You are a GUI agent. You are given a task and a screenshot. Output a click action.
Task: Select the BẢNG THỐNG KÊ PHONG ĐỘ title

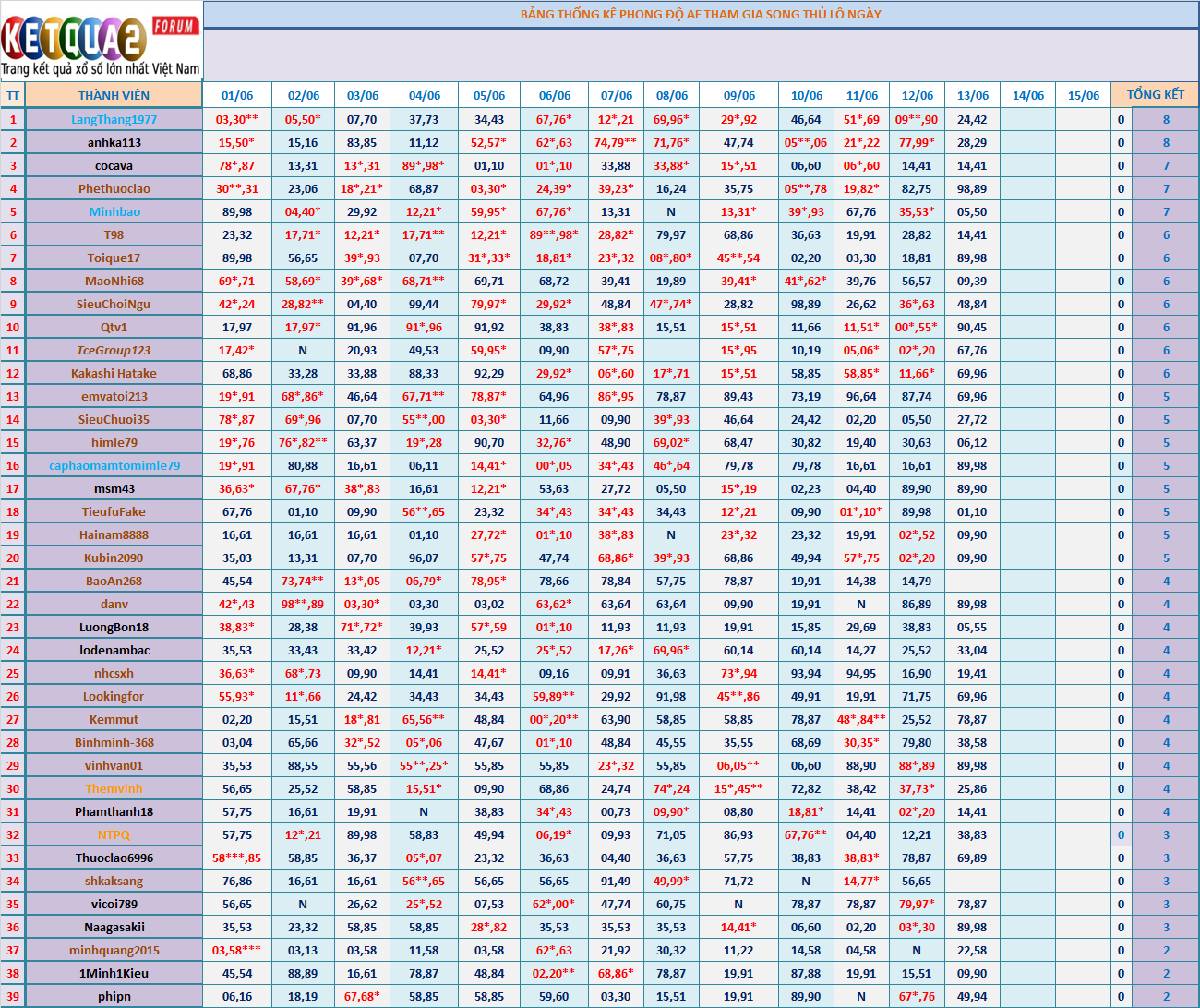(701, 15)
